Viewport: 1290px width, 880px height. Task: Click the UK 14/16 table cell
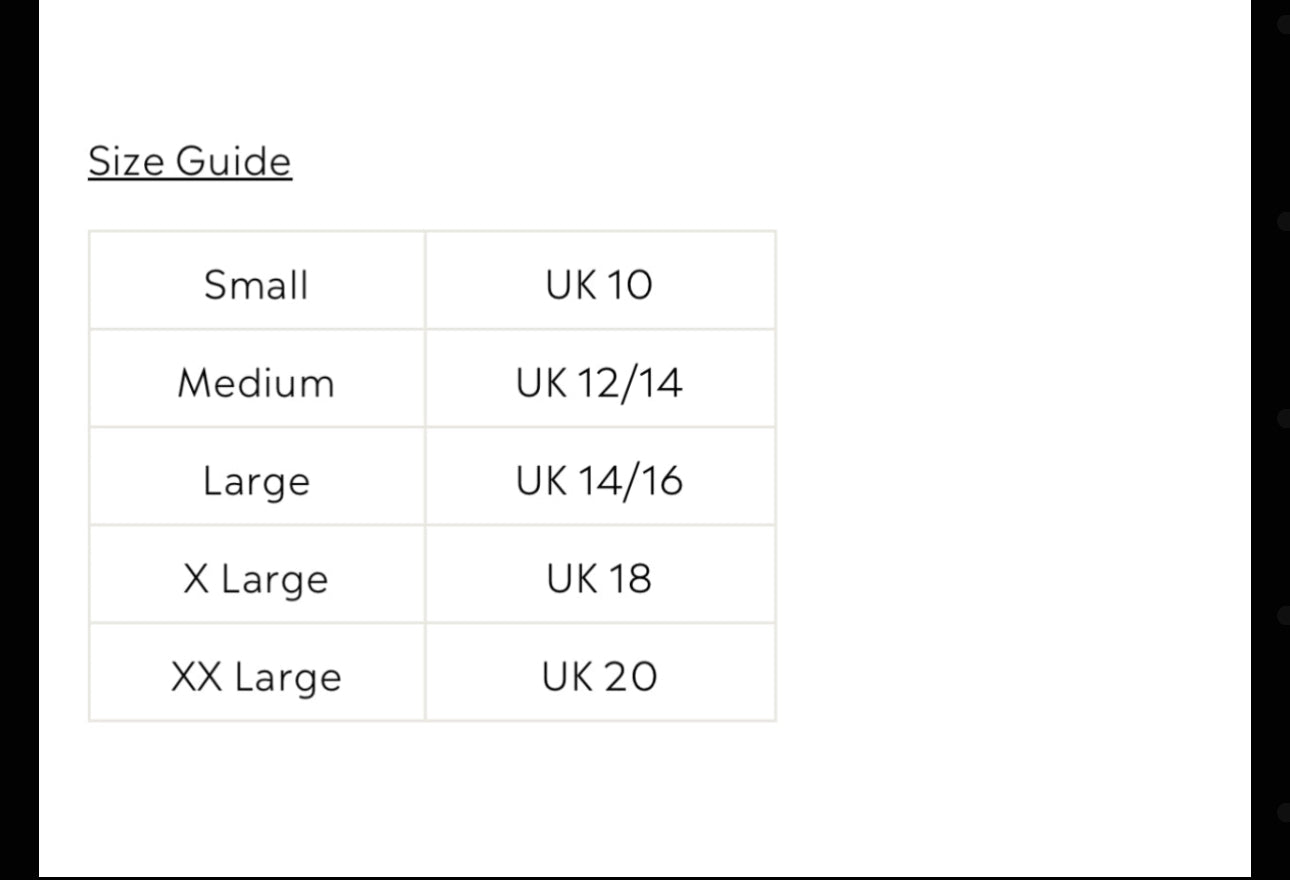pos(600,476)
